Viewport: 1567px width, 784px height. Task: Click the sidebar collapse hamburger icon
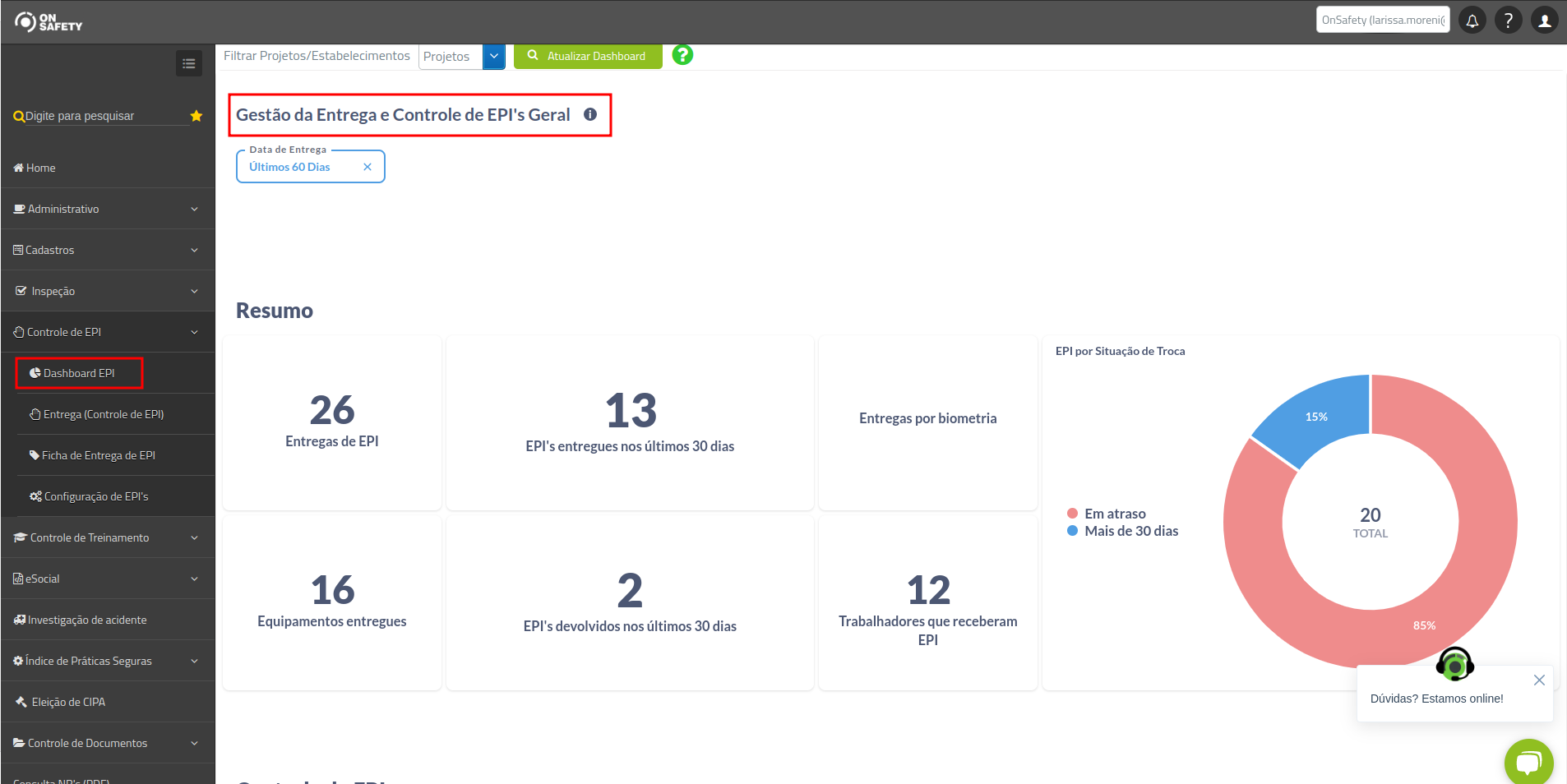coord(188,63)
